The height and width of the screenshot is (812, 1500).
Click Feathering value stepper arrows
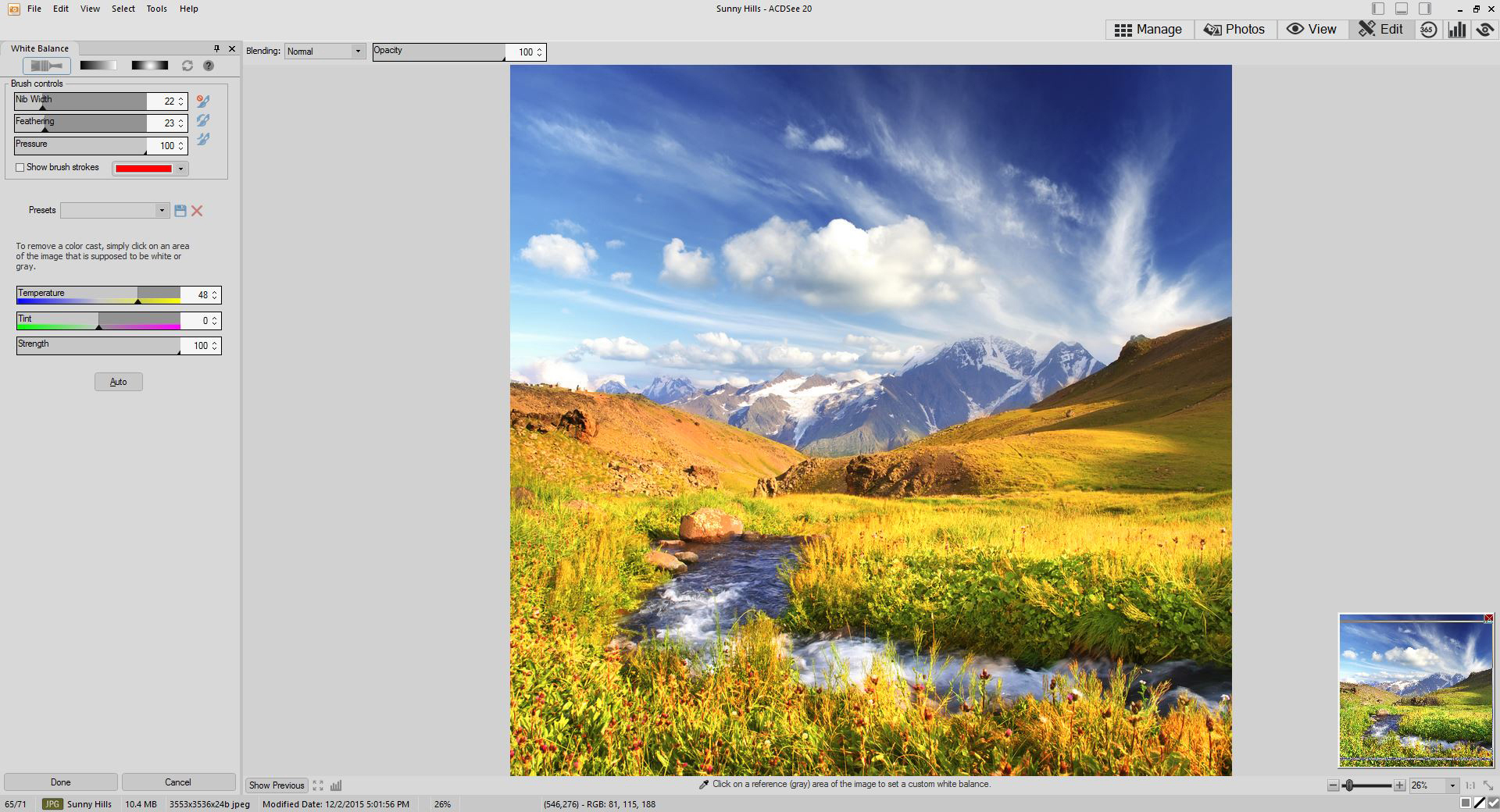(x=181, y=123)
